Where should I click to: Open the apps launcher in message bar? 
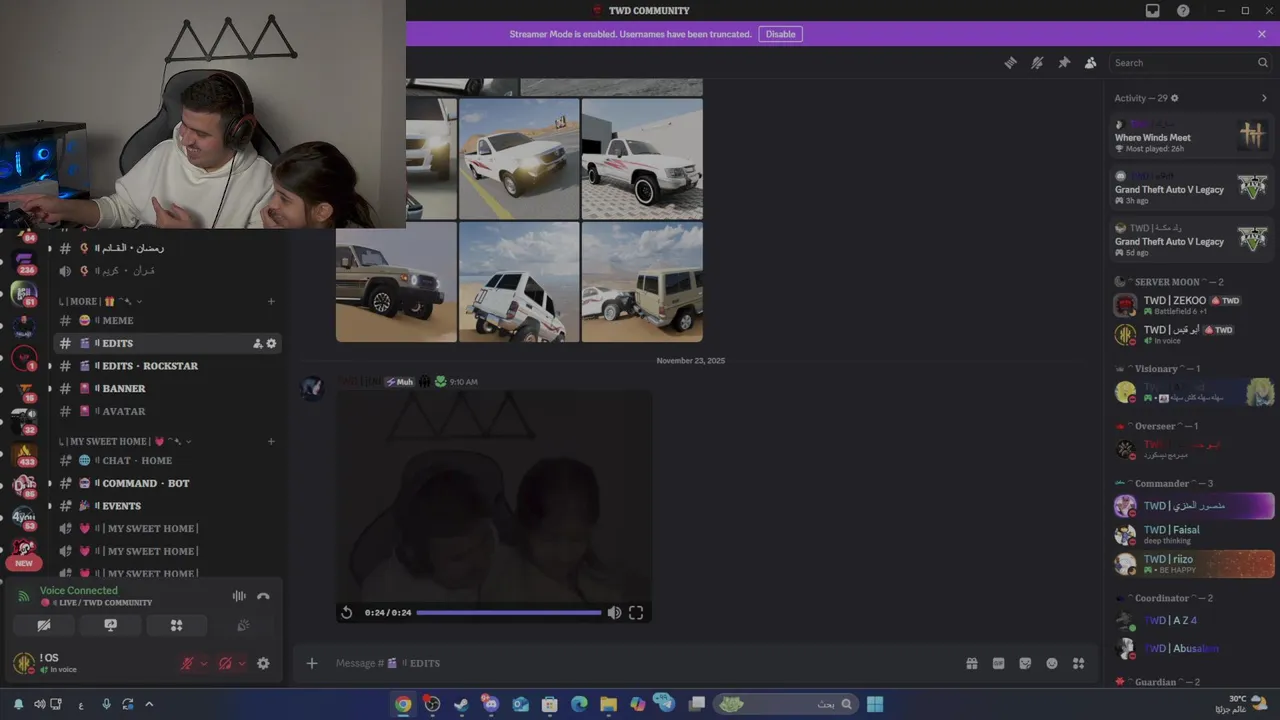1078,663
